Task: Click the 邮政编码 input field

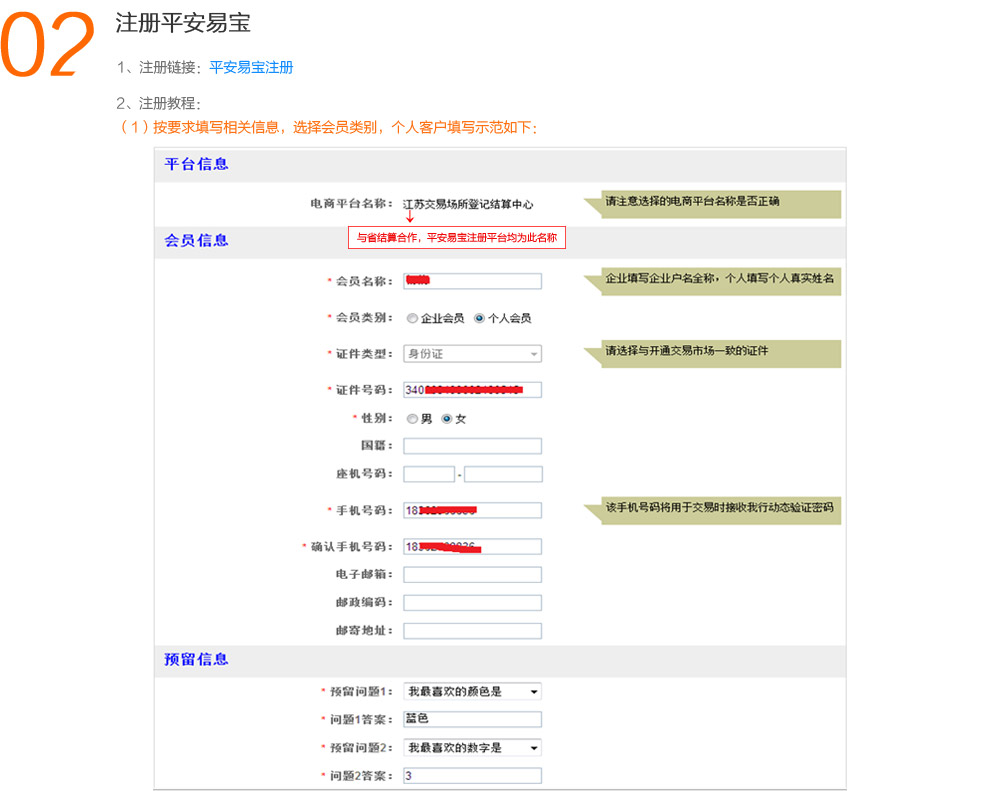Action: 472,603
